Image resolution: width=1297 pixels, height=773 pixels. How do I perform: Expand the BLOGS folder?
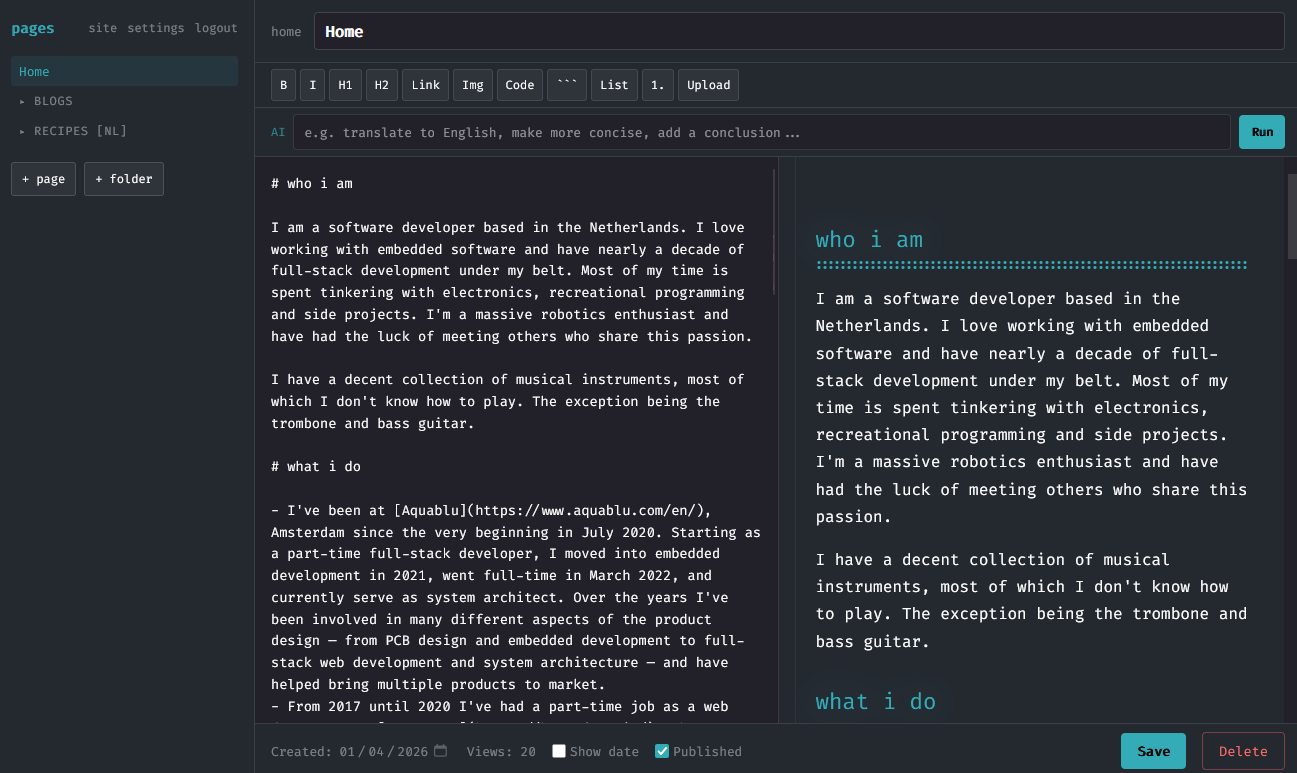pos(124,101)
